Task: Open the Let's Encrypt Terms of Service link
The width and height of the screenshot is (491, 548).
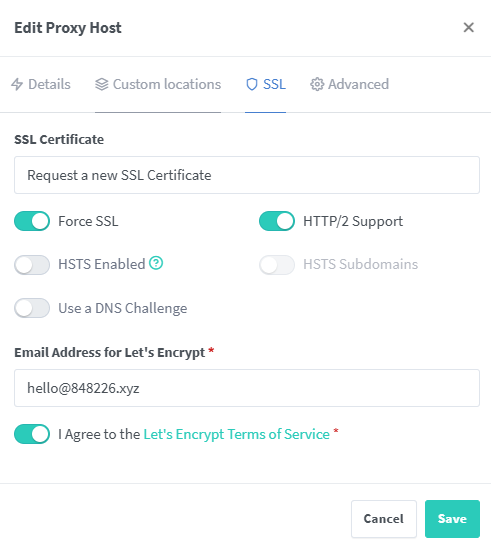Action: [x=237, y=434]
